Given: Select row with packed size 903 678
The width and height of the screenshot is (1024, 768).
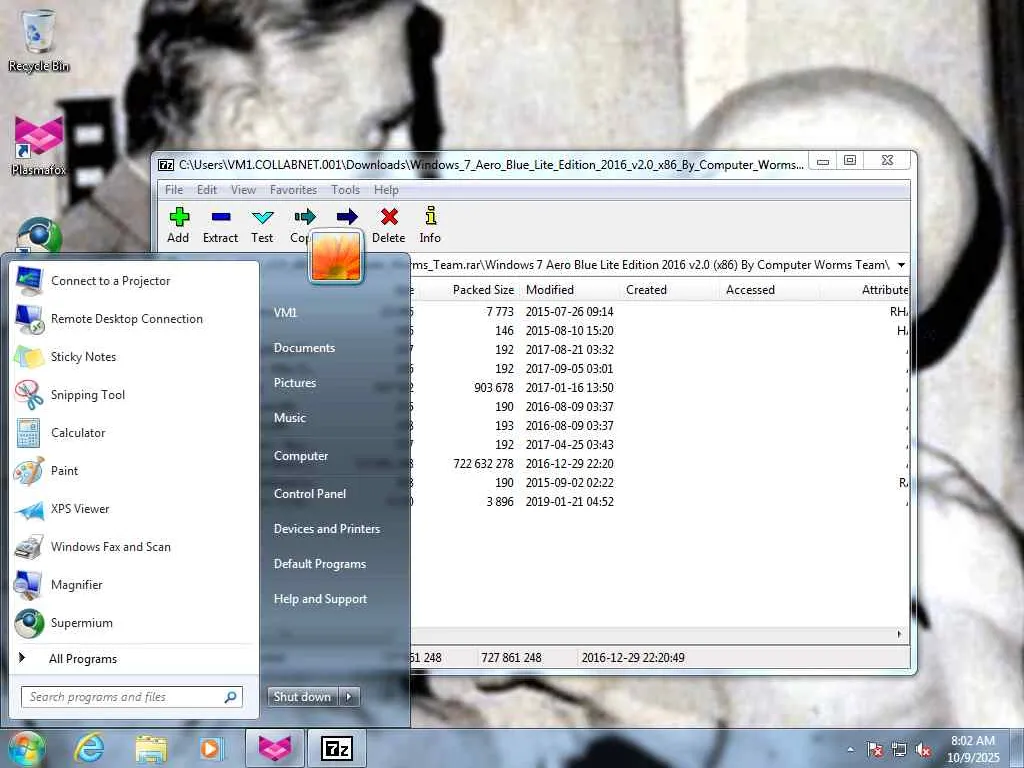Looking at the screenshot, I should [660, 388].
